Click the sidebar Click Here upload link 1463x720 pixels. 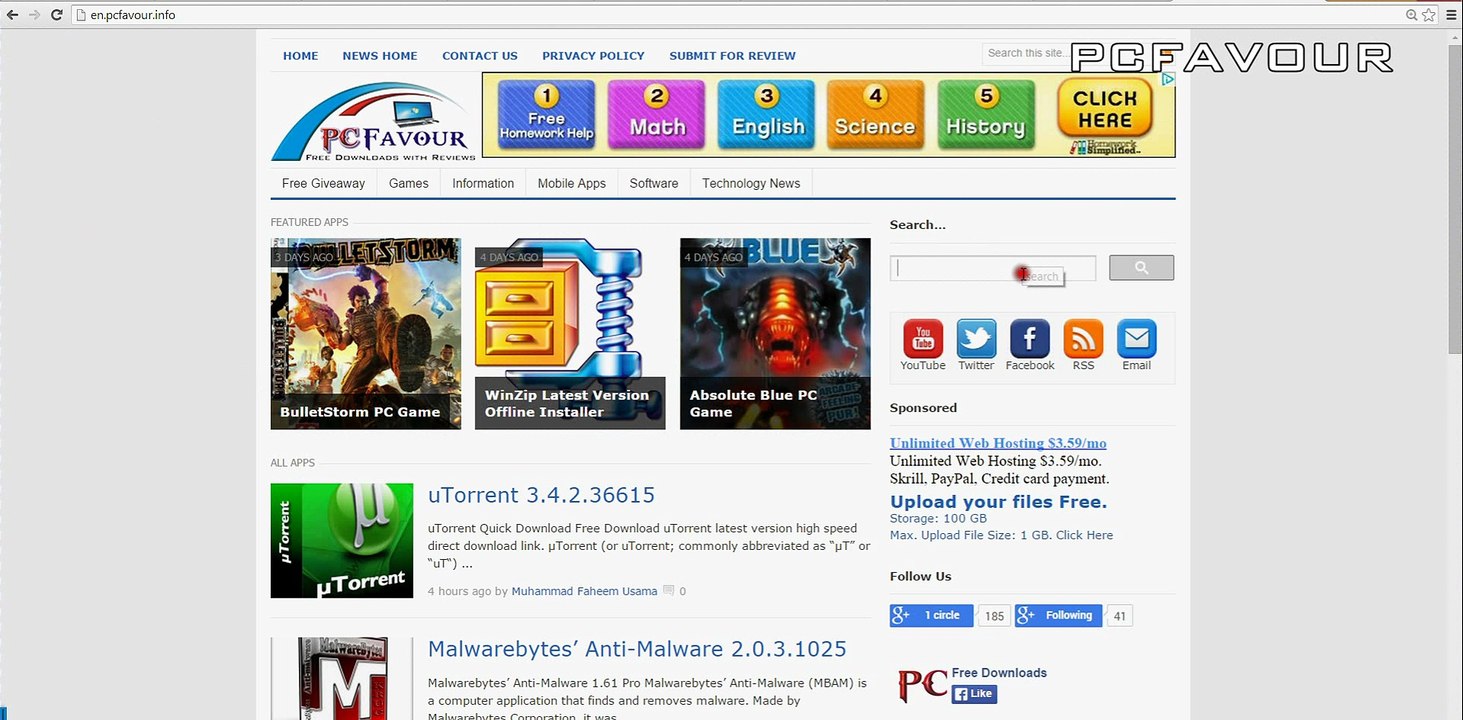[1084, 535]
